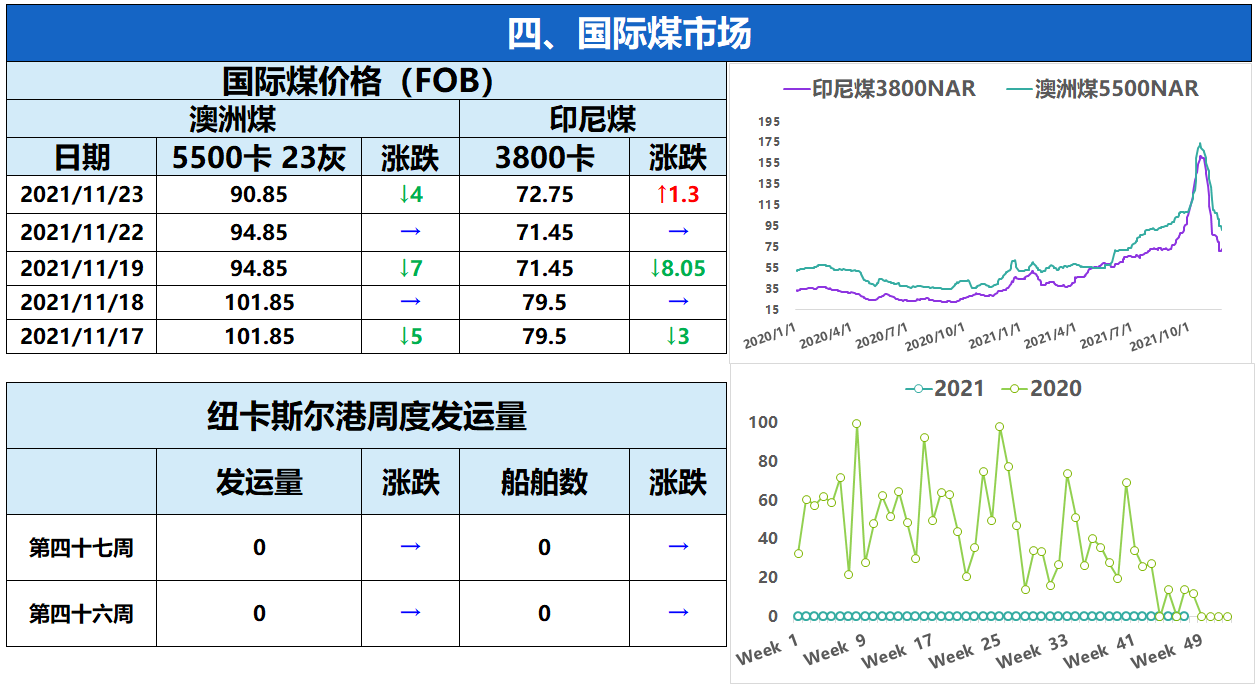Click the 澳洲煤5500NAR legend entry
Image resolution: width=1259 pixels, height=687 pixels.
coord(1102,88)
